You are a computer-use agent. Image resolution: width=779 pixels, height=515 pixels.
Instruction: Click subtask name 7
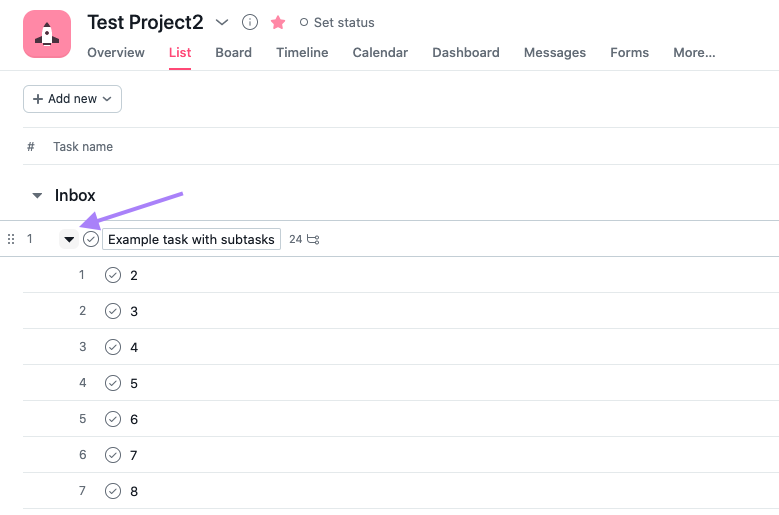(134, 455)
